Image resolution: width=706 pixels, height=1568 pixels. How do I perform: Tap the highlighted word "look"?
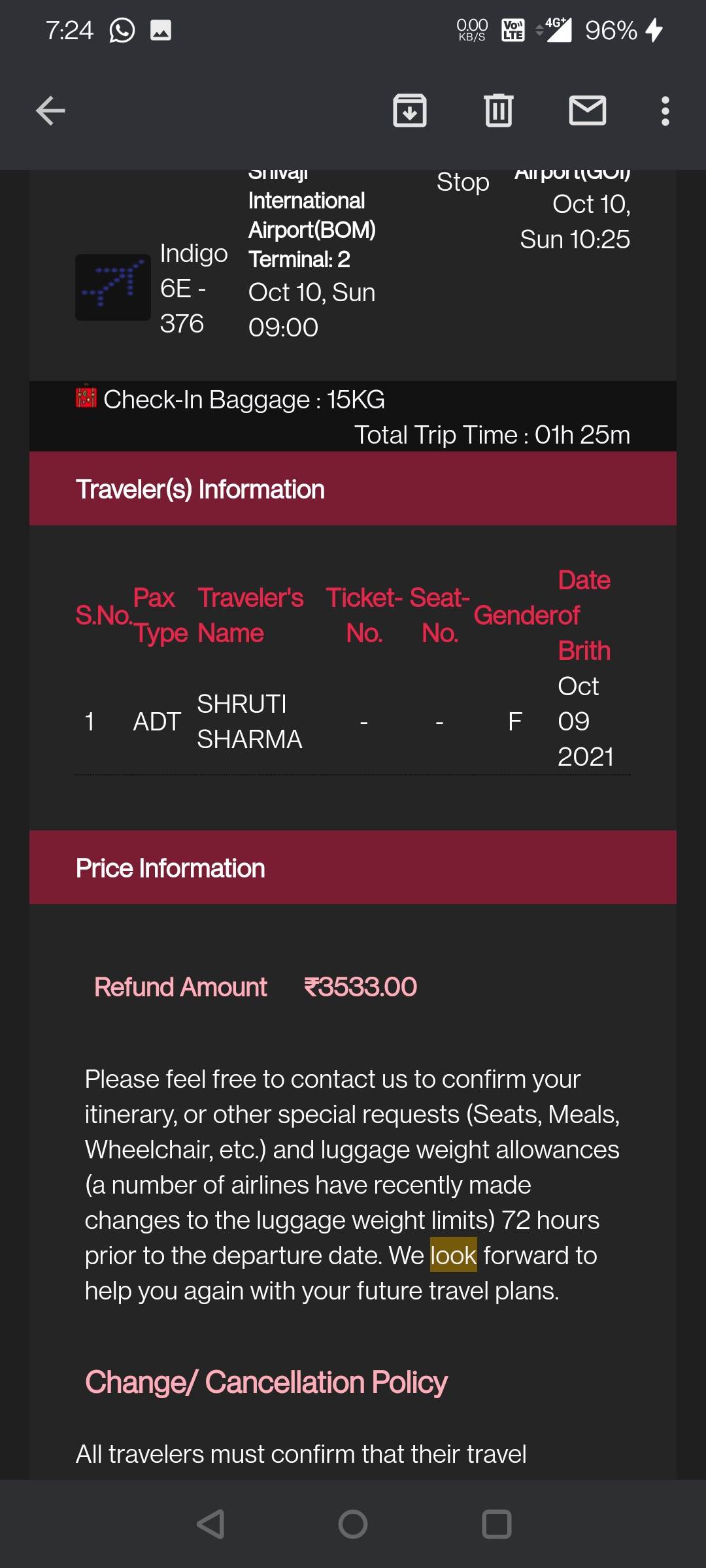coord(453,1255)
